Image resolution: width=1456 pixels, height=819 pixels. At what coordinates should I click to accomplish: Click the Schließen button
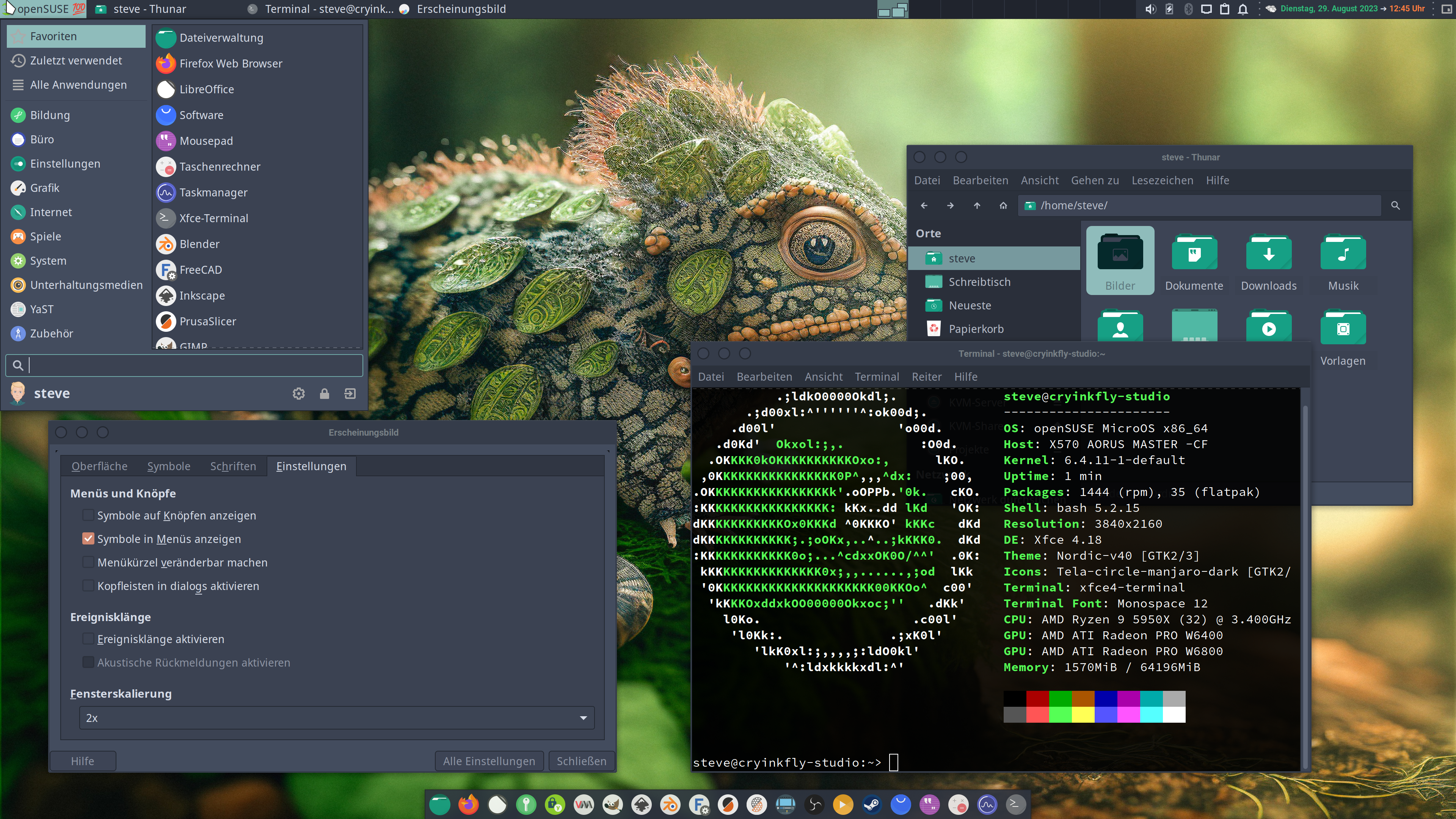[581, 761]
